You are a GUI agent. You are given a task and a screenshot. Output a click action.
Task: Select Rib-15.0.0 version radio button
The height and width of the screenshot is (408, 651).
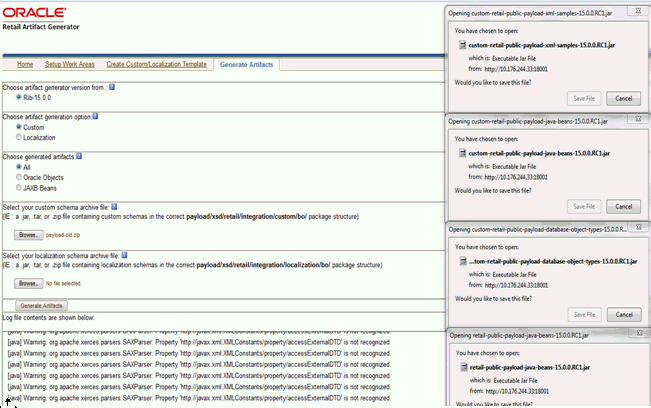(x=19, y=97)
